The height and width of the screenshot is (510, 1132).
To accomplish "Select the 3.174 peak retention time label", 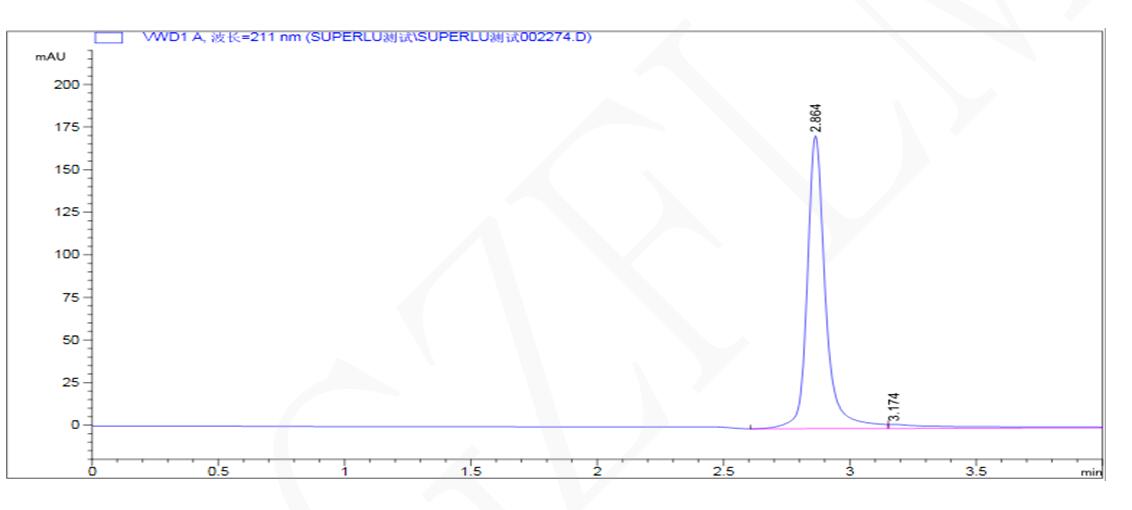I will tap(895, 406).
